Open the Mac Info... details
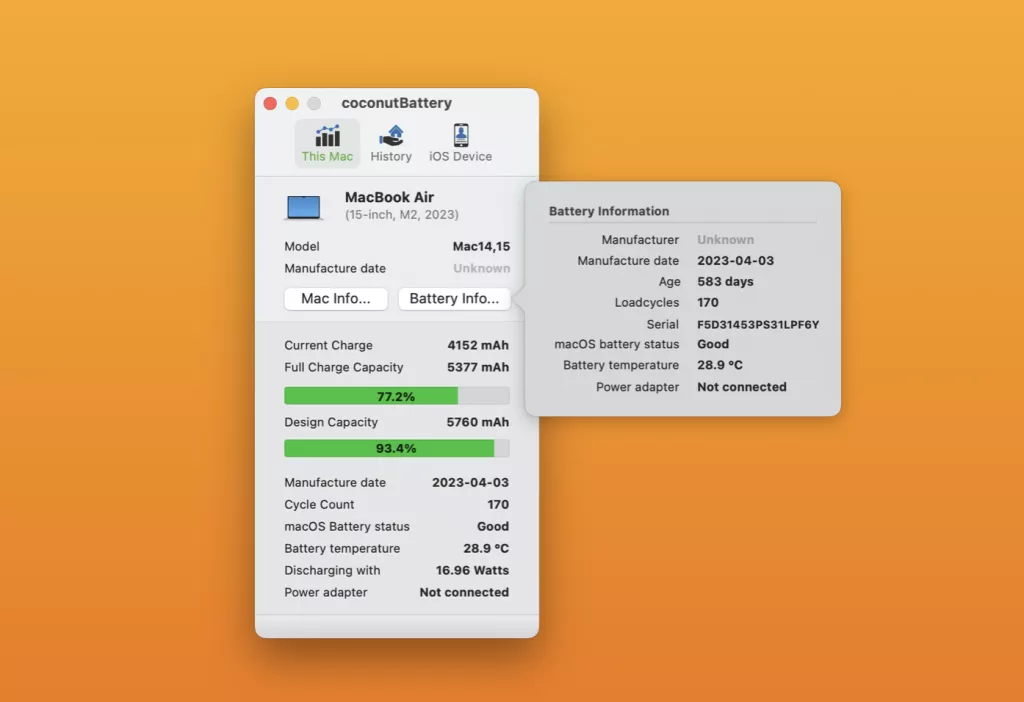This screenshot has height=702, width=1024. [336, 299]
